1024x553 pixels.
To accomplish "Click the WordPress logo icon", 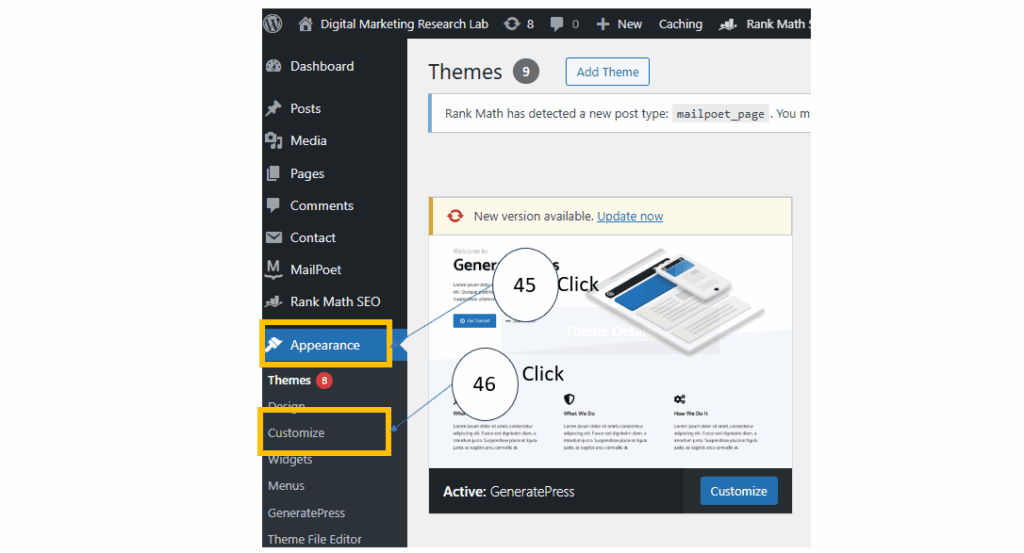I will [x=274, y=23].
